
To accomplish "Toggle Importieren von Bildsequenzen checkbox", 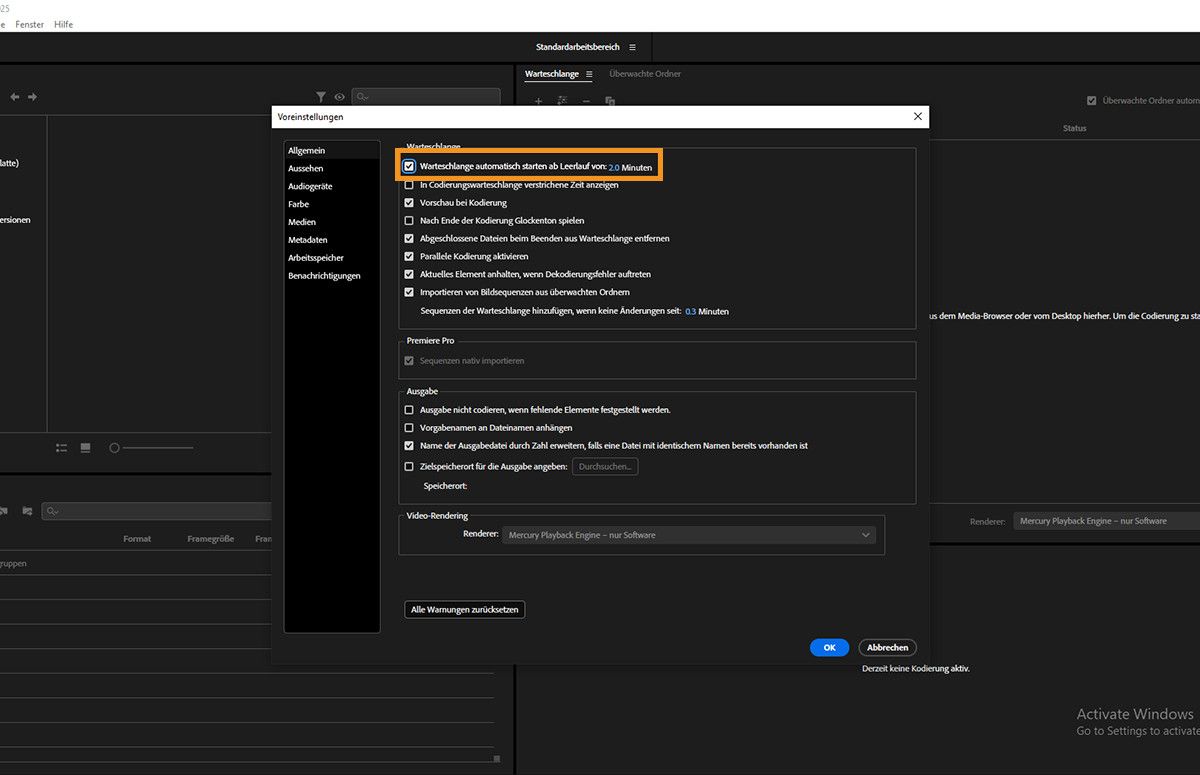I will [409, 292].
